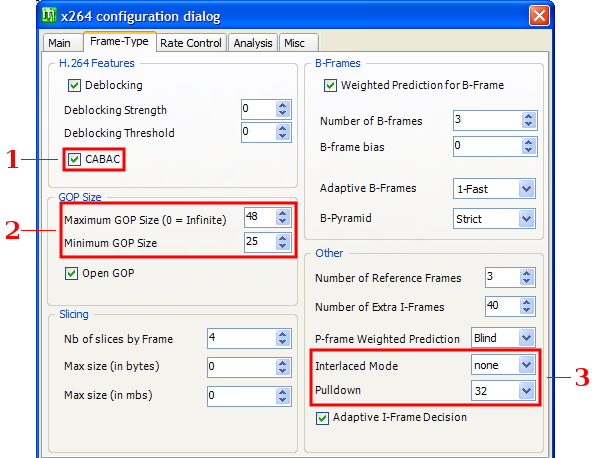Decrease Deblocking Strength with down arrow
Viewport: 592px width, 458px height.
click(283, 114)
